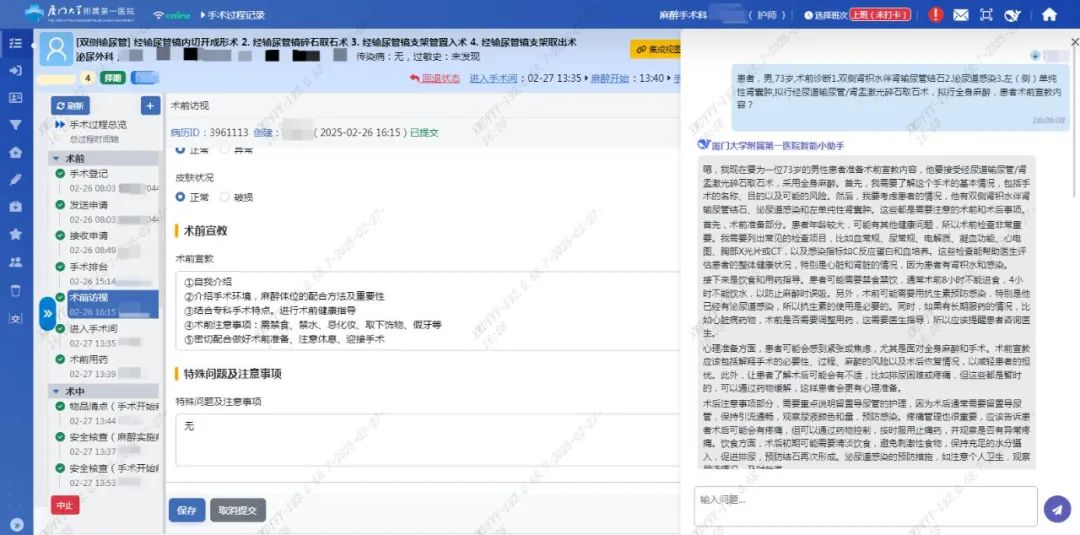Screen dimensions: 1080x535
Task: Click the star icon in left sidebar
Action: coord(15,234)
